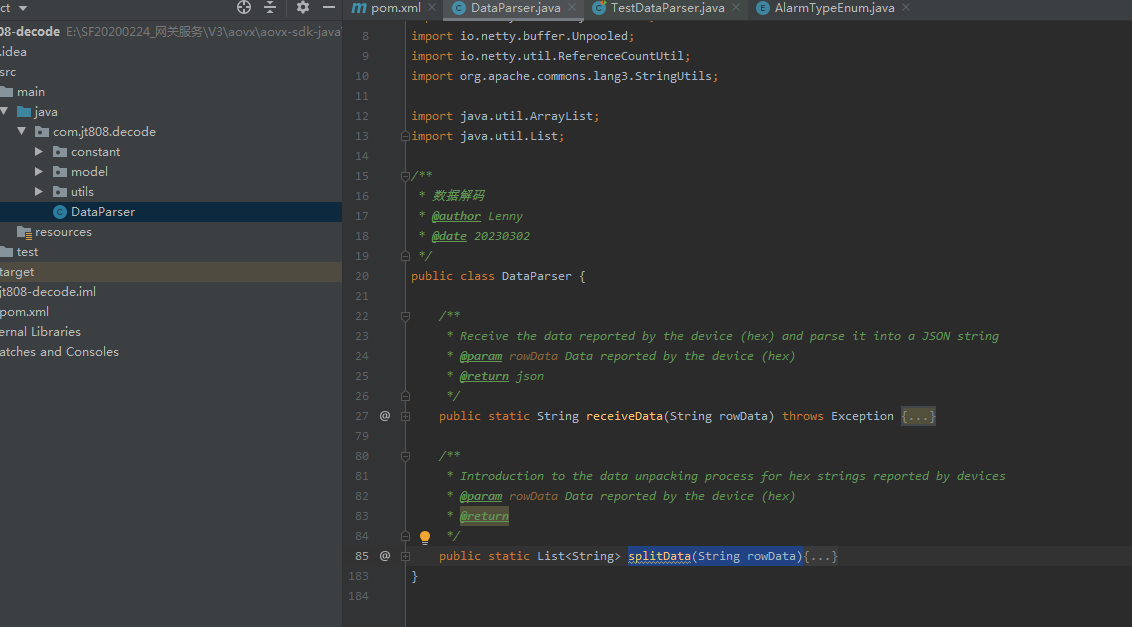Viewport: 1132px width, 627px height.
Task: Click the collapsed {...} placeholder of splitData
Action: 820,556
